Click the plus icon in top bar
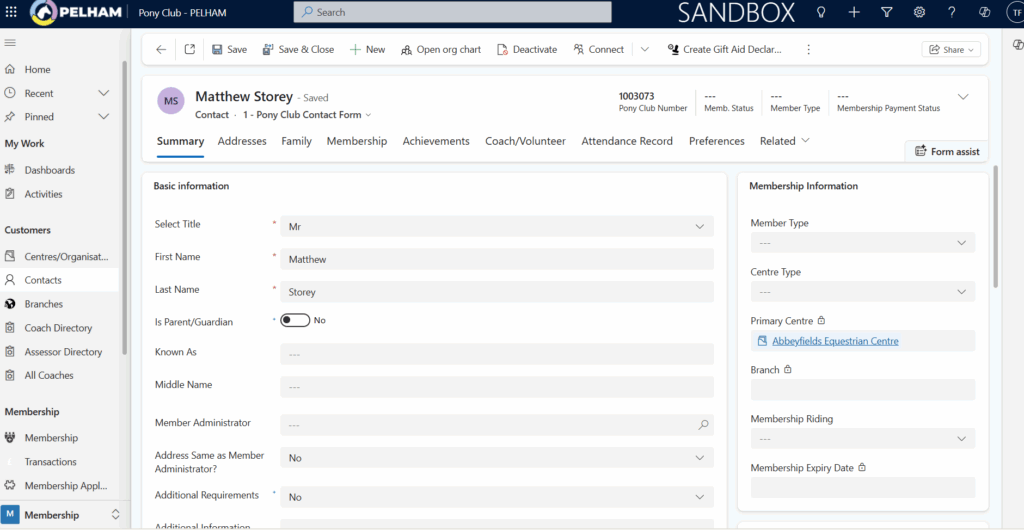The height and width of the screenshot is (530, 1024). tap(854, 12)
